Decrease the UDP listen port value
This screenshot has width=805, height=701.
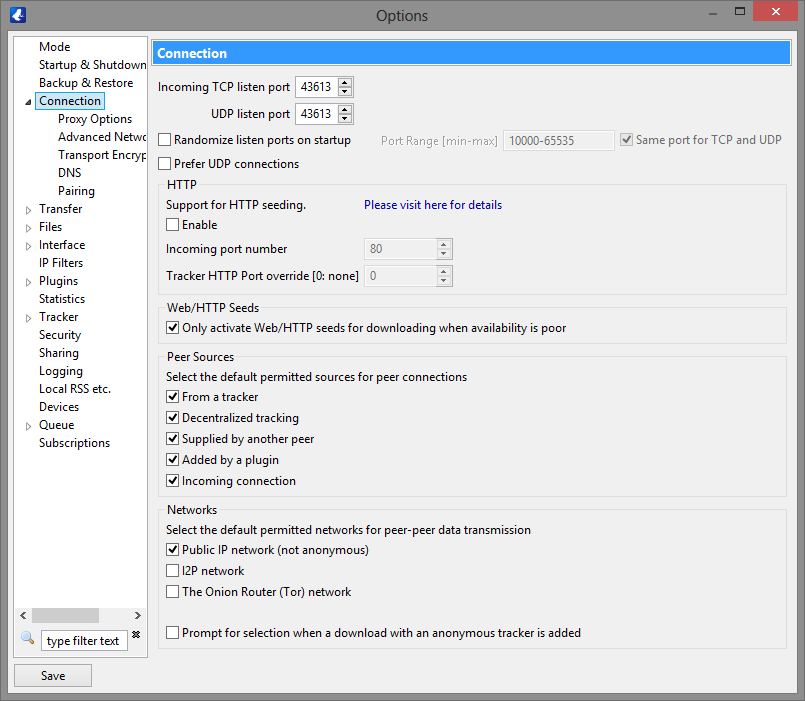tap(345, 119)
